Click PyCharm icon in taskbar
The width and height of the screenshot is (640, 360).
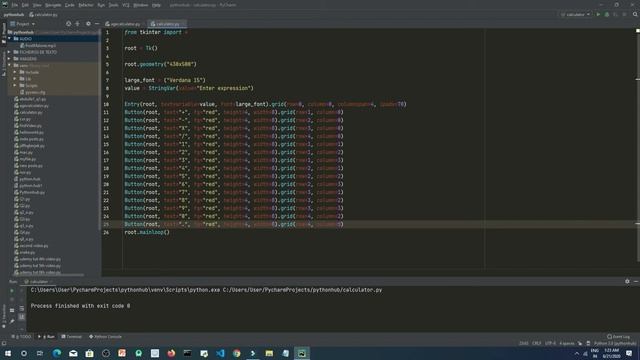coord(302,353)
